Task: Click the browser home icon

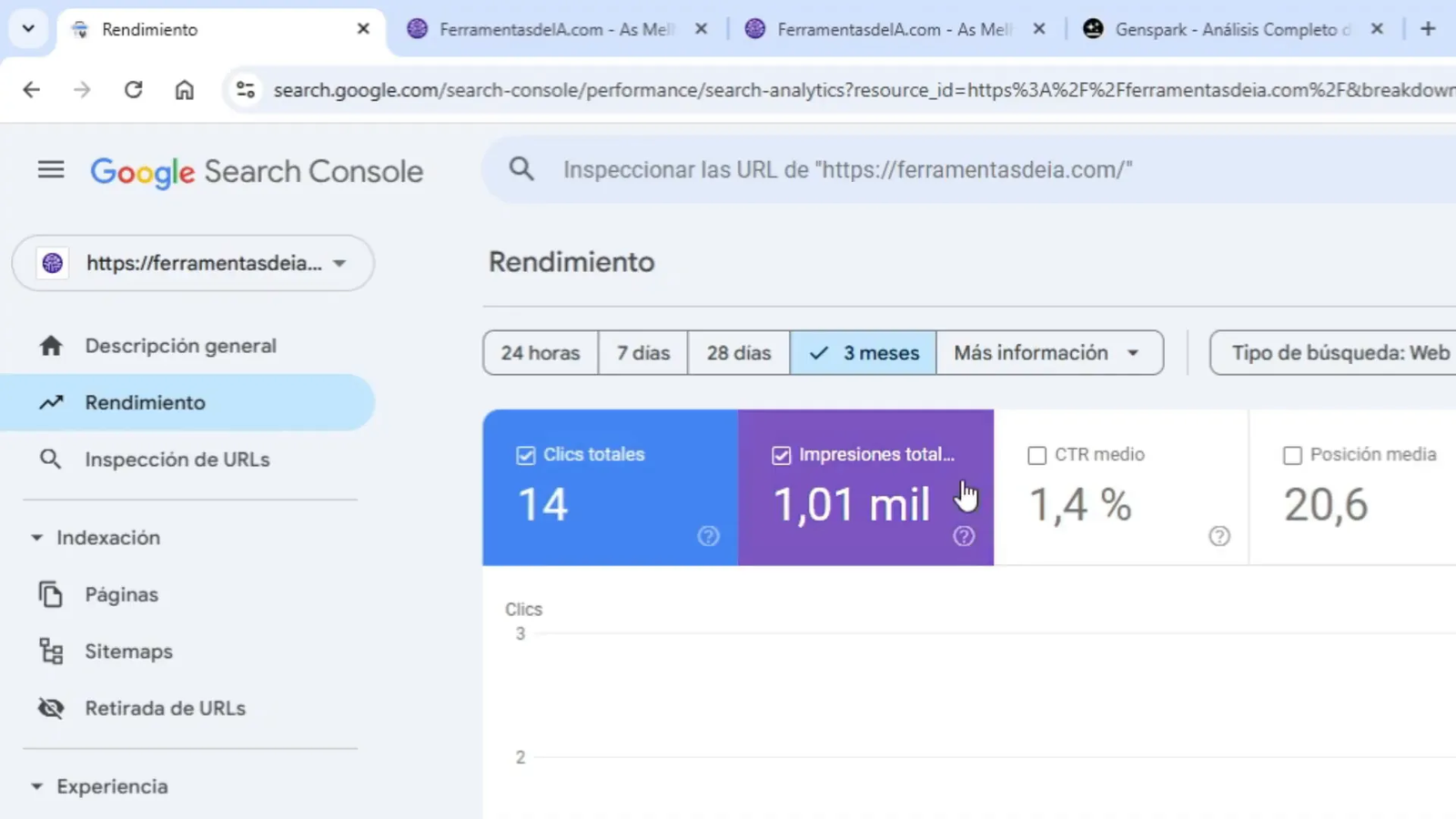Action: (x=185, y=89)
